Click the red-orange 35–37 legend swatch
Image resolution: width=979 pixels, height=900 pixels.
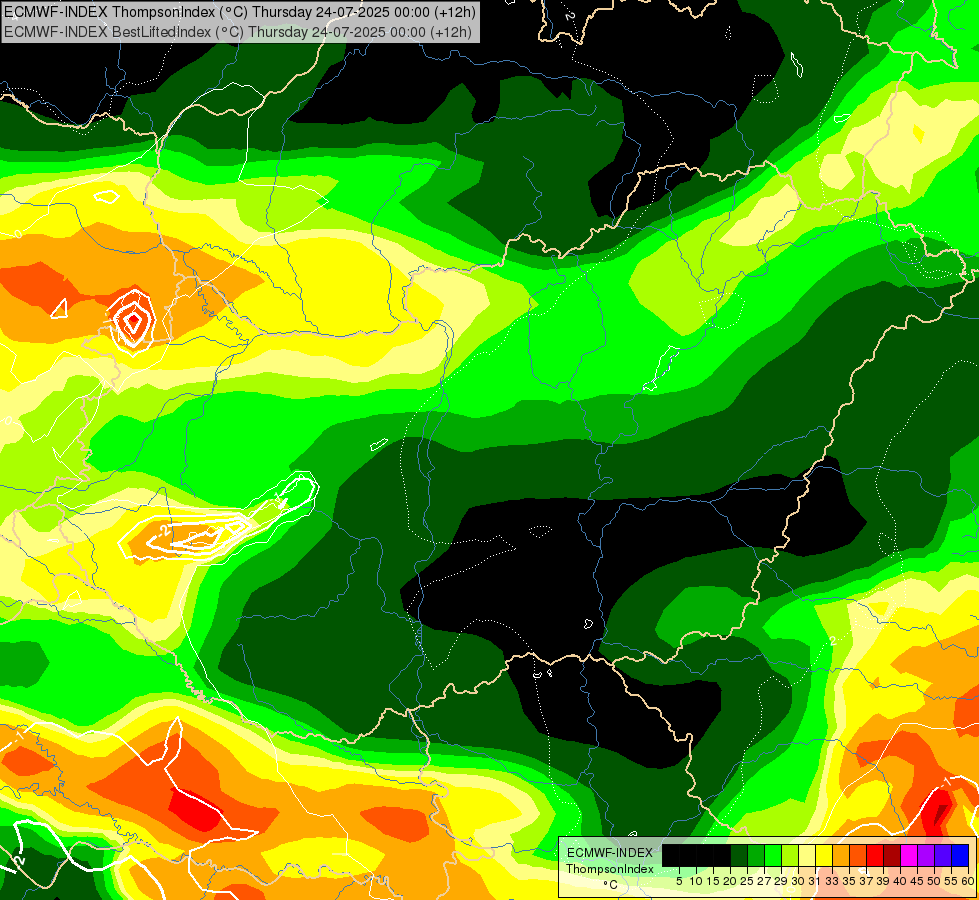[858, 856]
